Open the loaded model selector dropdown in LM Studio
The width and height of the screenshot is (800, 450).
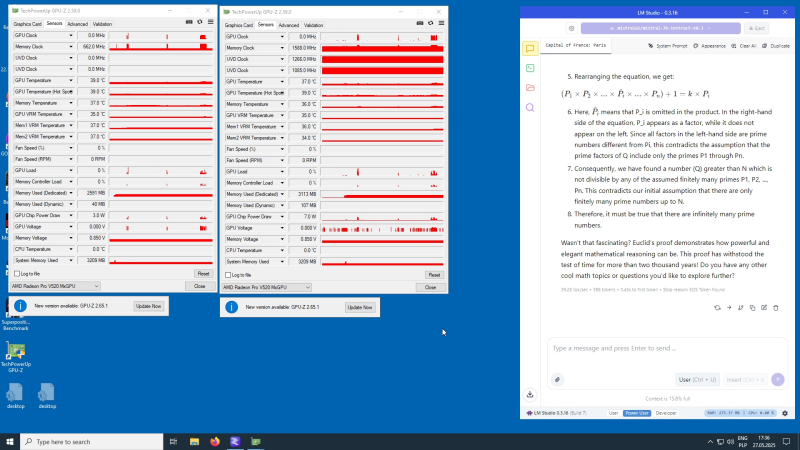tap(661, 28)
